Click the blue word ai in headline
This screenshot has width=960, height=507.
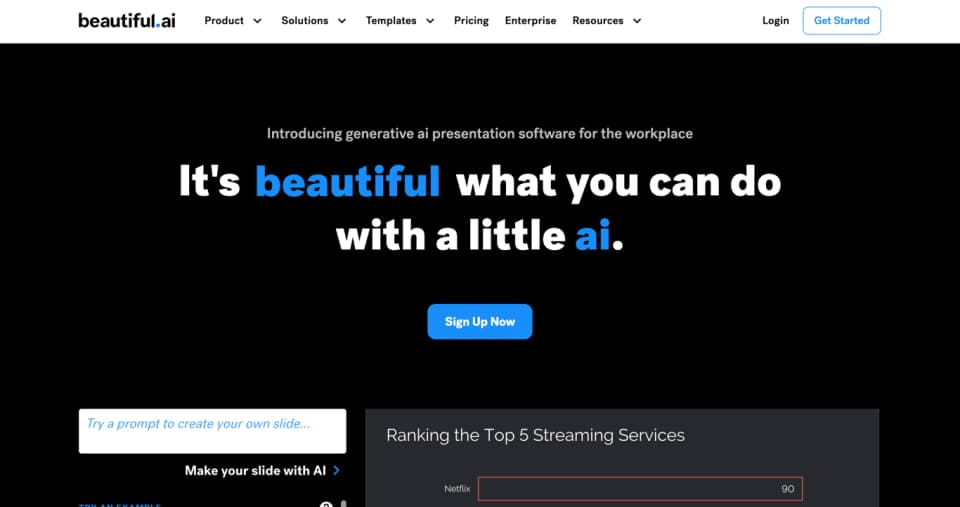[593, 236]
